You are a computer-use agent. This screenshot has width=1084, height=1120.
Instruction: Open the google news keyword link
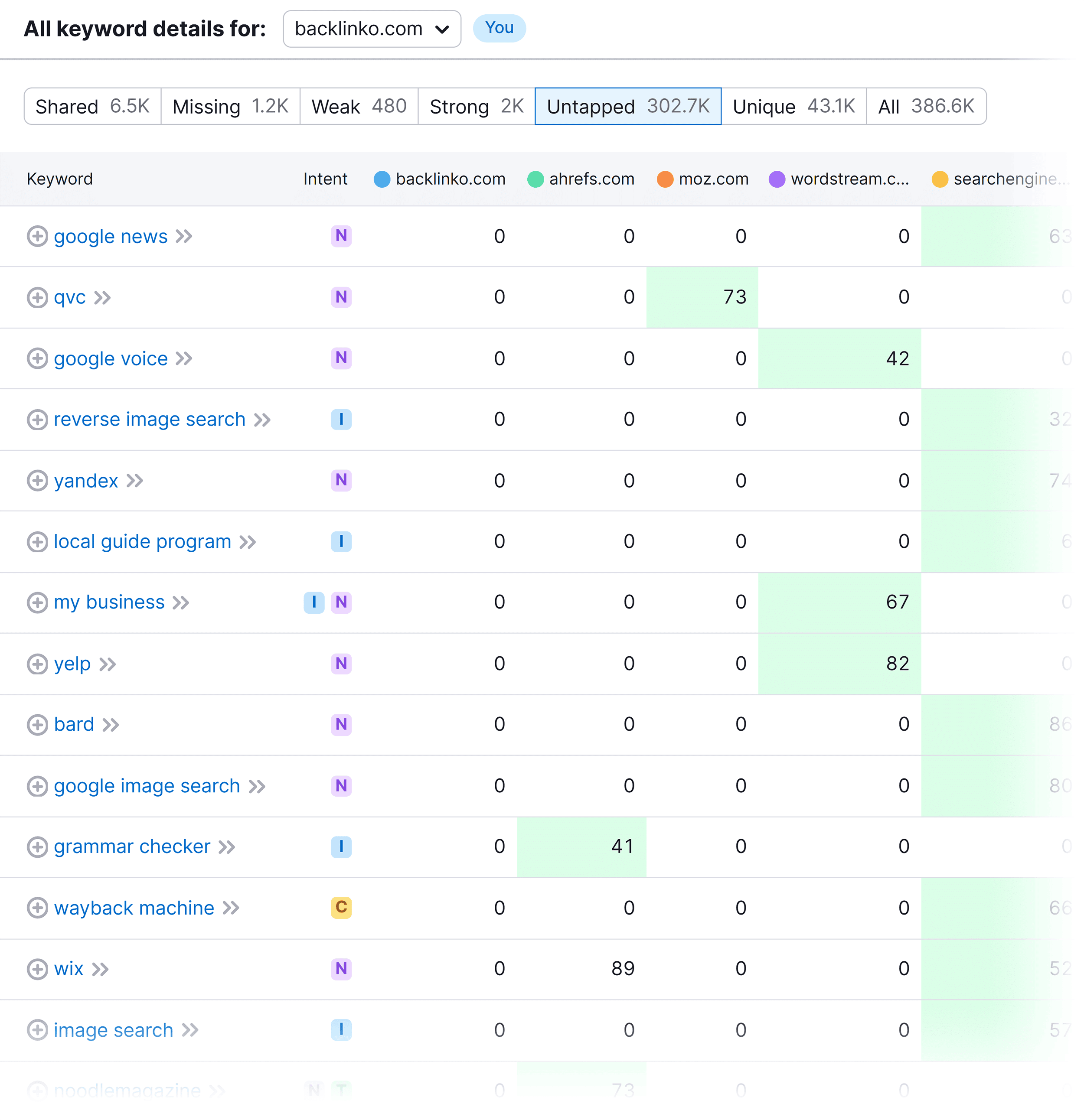pyautogui.click(x=111, y=237)
